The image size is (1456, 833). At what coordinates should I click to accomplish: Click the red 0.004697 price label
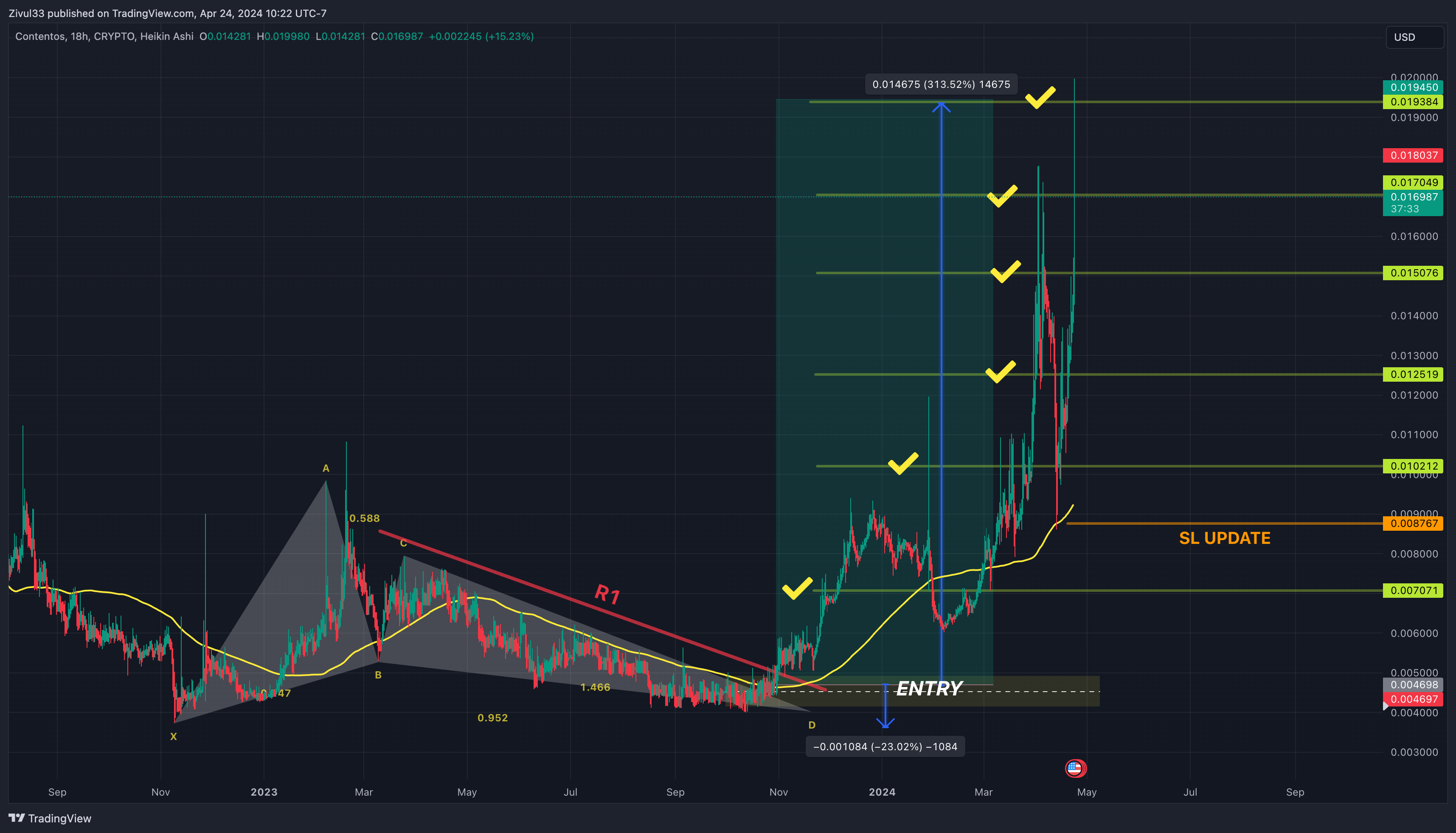(x=1413, y=699)
